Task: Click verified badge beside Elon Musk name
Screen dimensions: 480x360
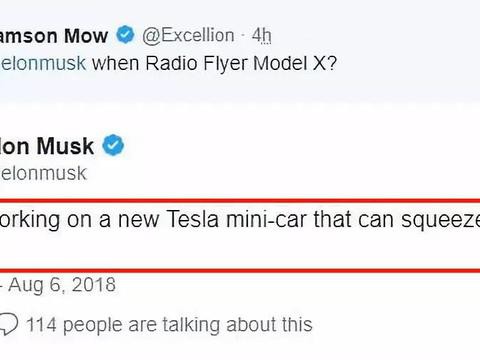Action: (x=113, y=145)
